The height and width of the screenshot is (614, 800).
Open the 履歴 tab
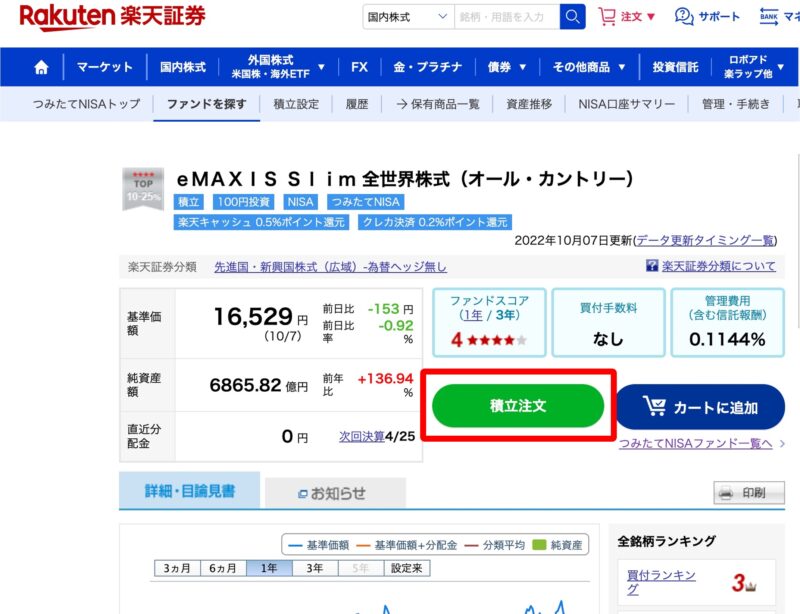click(357, 104)
